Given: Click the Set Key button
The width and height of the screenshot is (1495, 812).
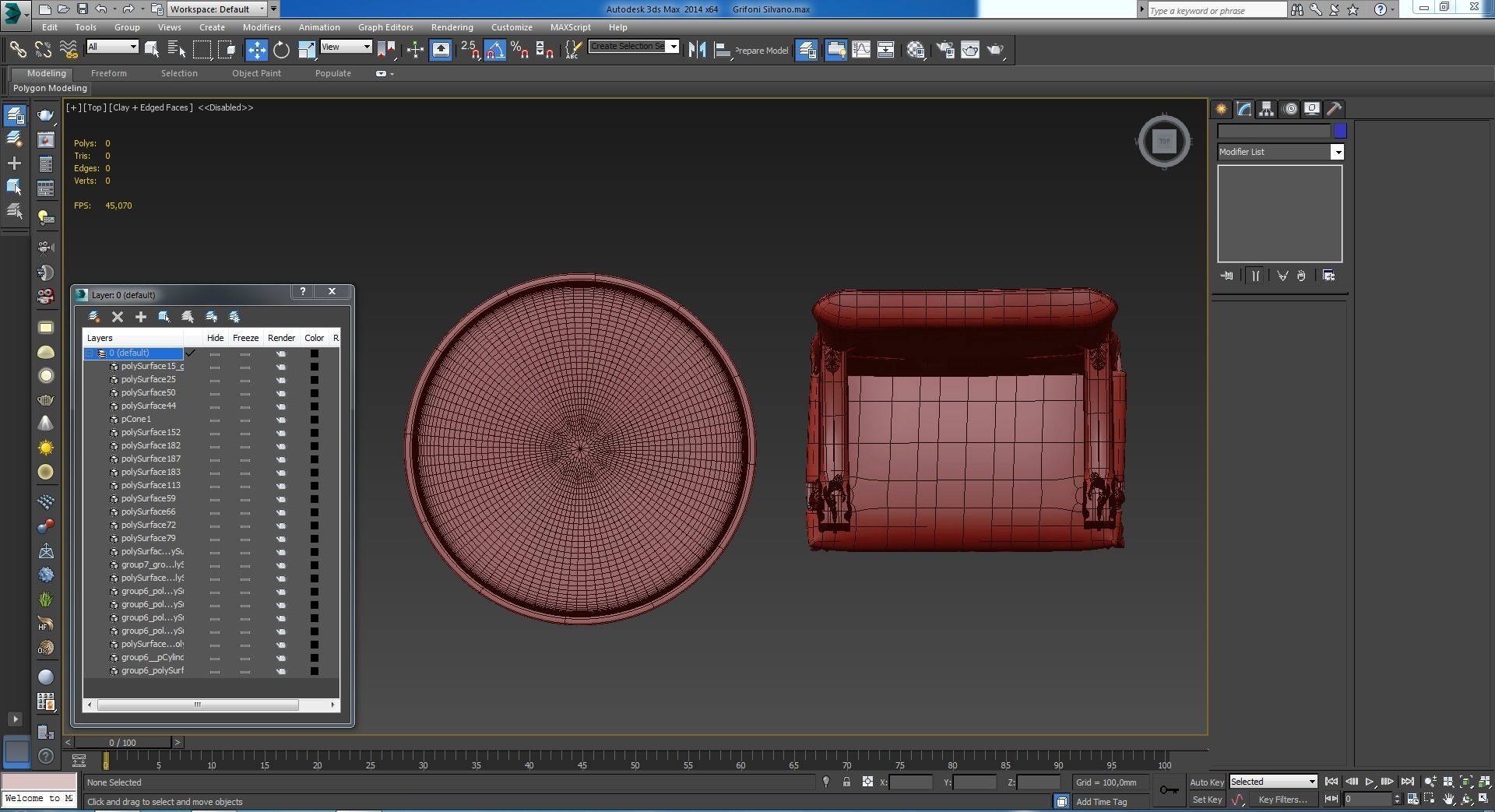Looking at the screenshot, I should 1207,800.
